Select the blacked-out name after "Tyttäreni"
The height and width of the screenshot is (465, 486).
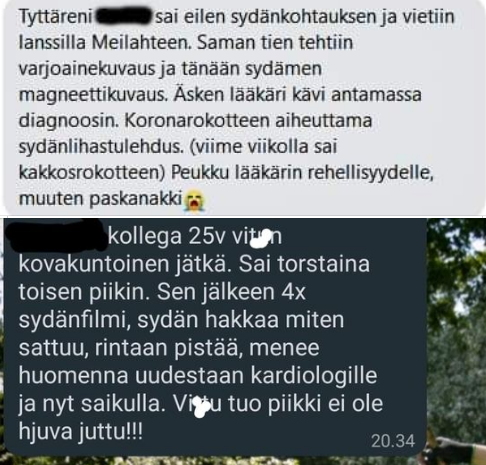124,16
